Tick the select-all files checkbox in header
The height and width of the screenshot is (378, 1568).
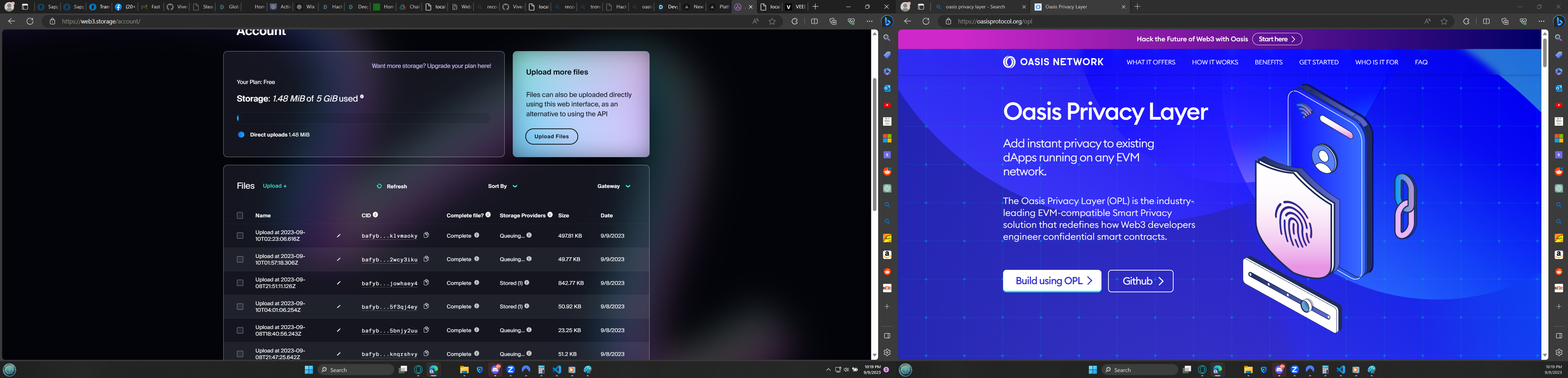pos(240,216)
